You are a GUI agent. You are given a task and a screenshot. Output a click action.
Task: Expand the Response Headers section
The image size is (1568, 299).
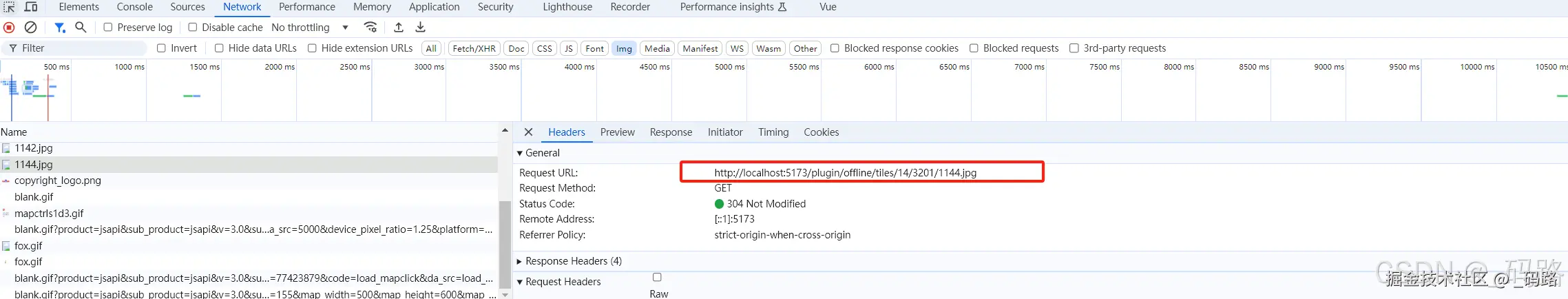(x=519, y=261)
